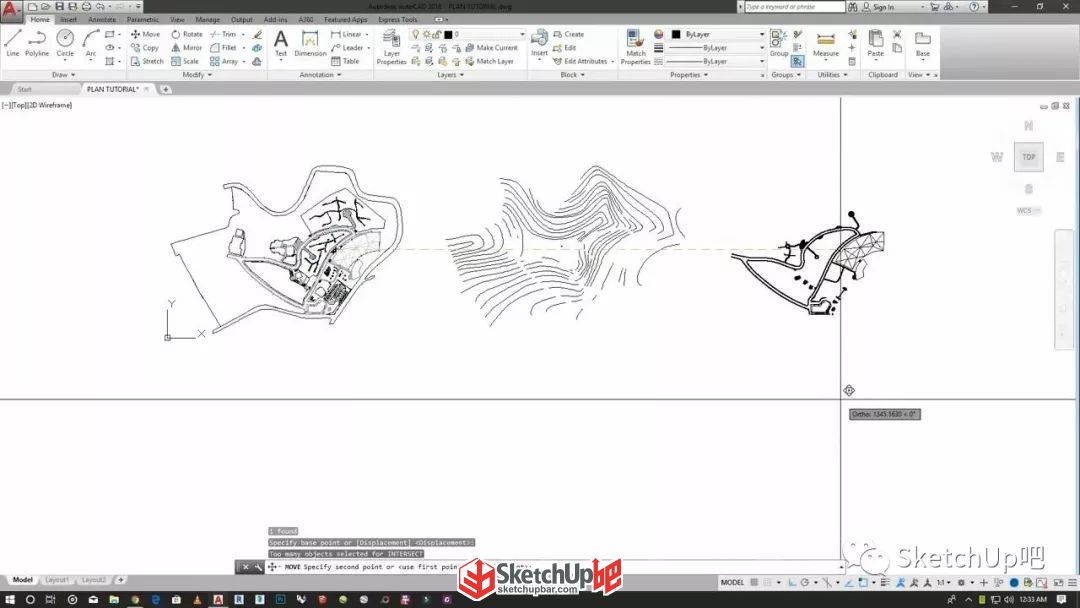Screen dimensions: 1080x608
Task: Open the Insert ribbon tab
Action: point(69,19)
